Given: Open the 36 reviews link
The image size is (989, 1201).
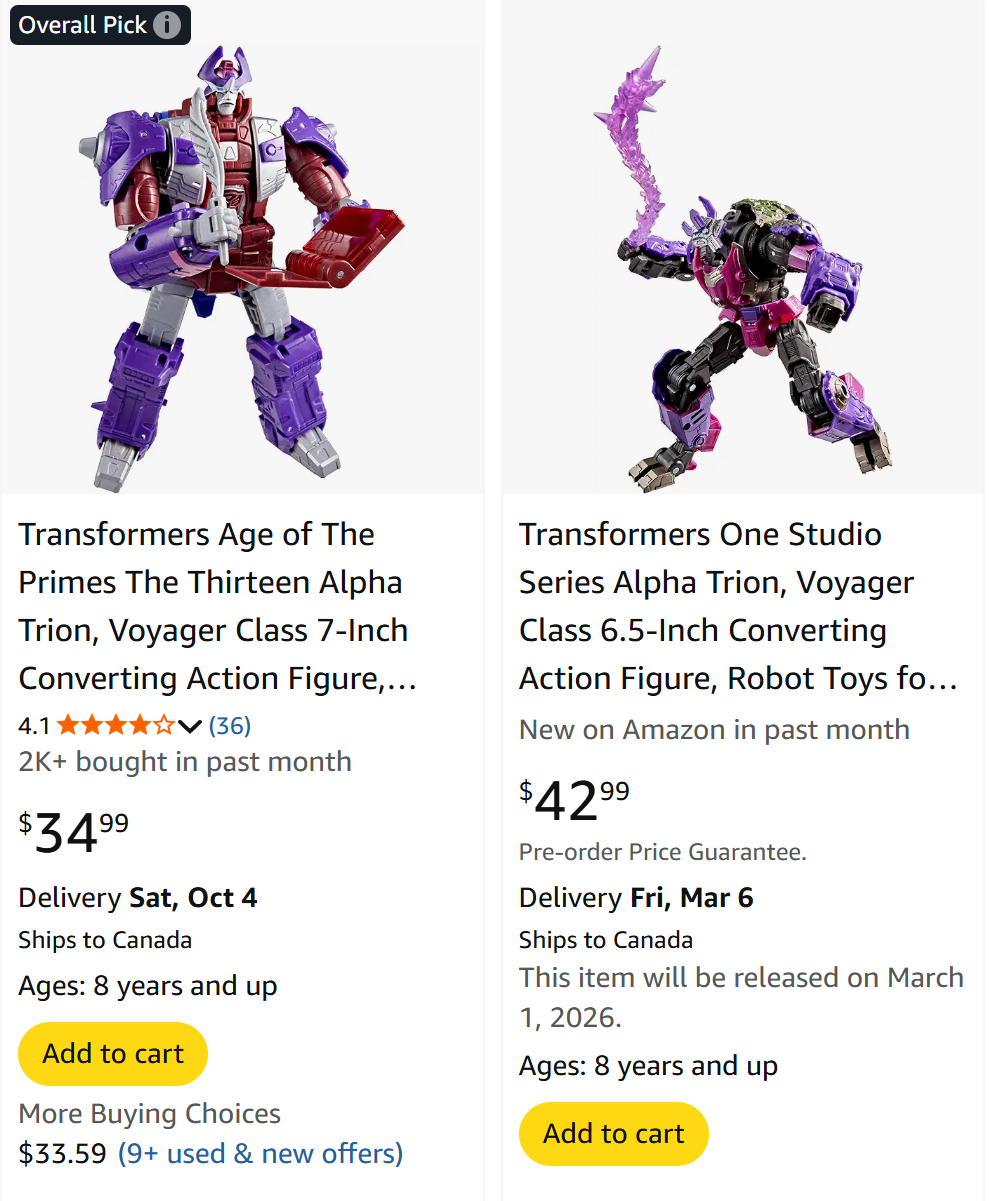Looking at the screenshot, I should 230,724.
